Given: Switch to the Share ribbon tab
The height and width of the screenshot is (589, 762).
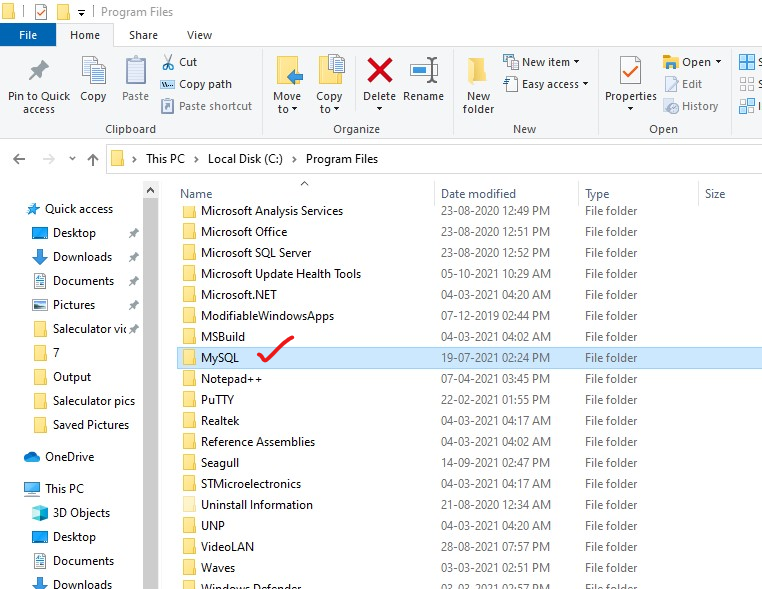Looking at the screenshot, I should (143, 35).
